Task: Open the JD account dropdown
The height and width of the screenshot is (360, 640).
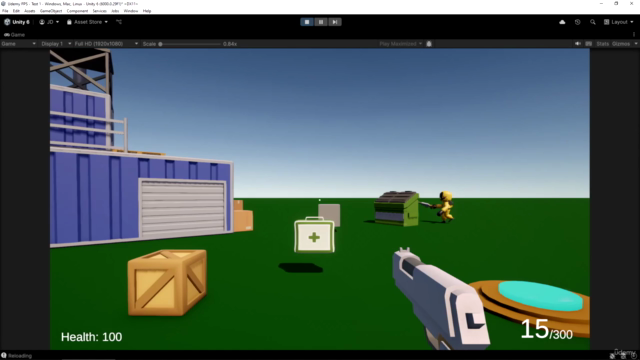Action: click(49, 22)
